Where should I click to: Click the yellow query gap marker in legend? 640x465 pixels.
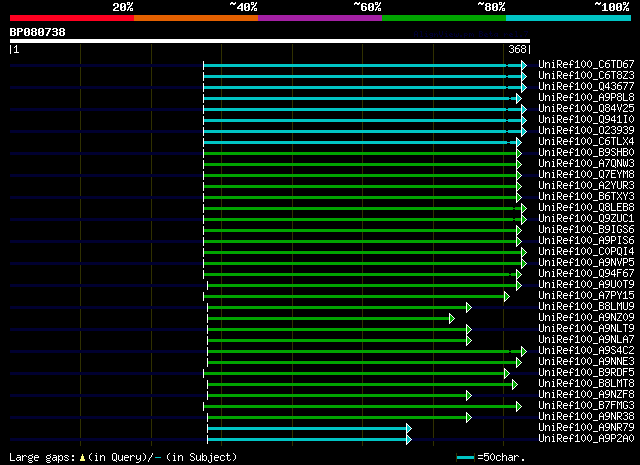[82, 458]
